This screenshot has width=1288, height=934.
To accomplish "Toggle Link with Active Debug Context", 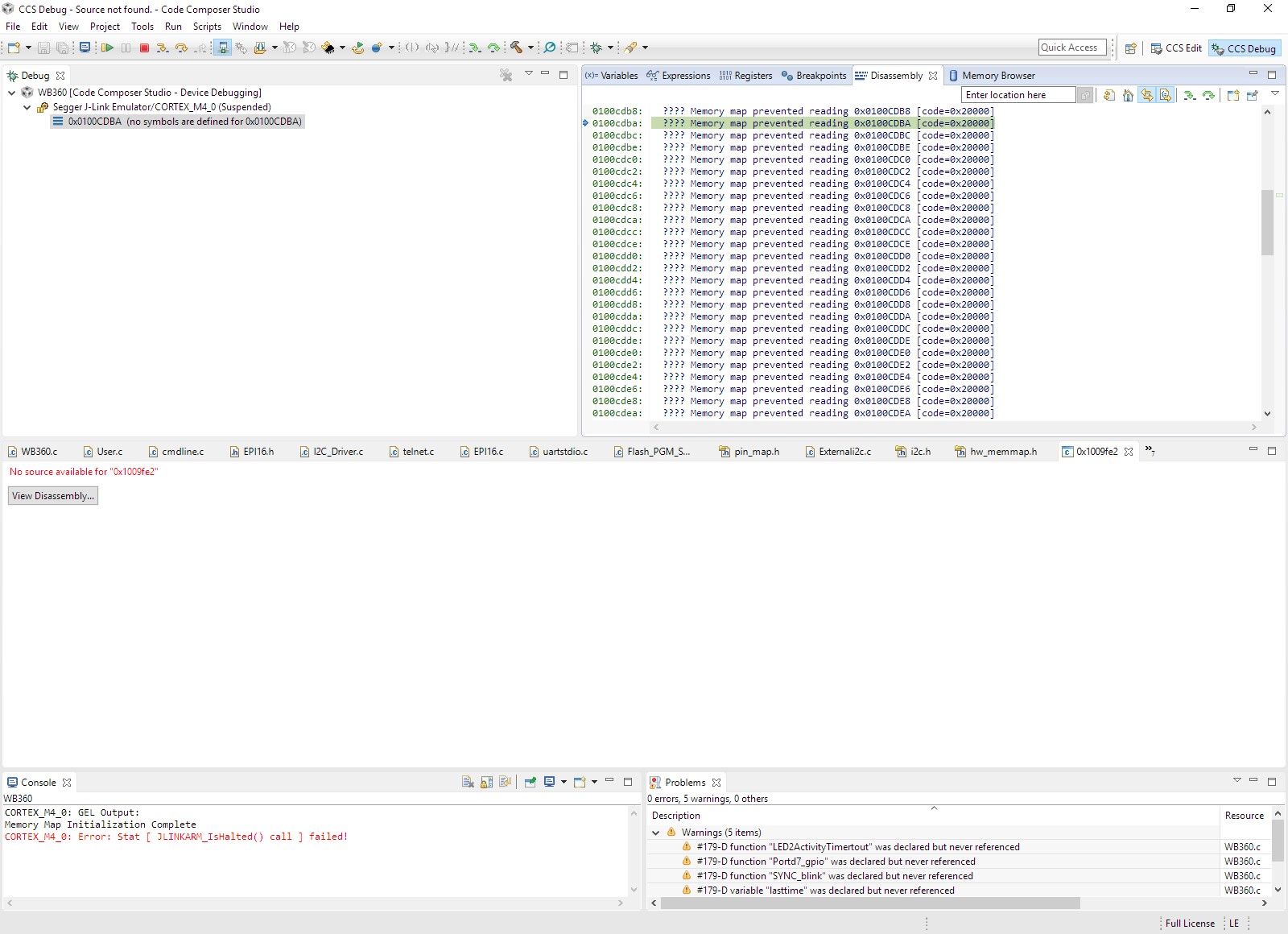I will click(1147, 95).
